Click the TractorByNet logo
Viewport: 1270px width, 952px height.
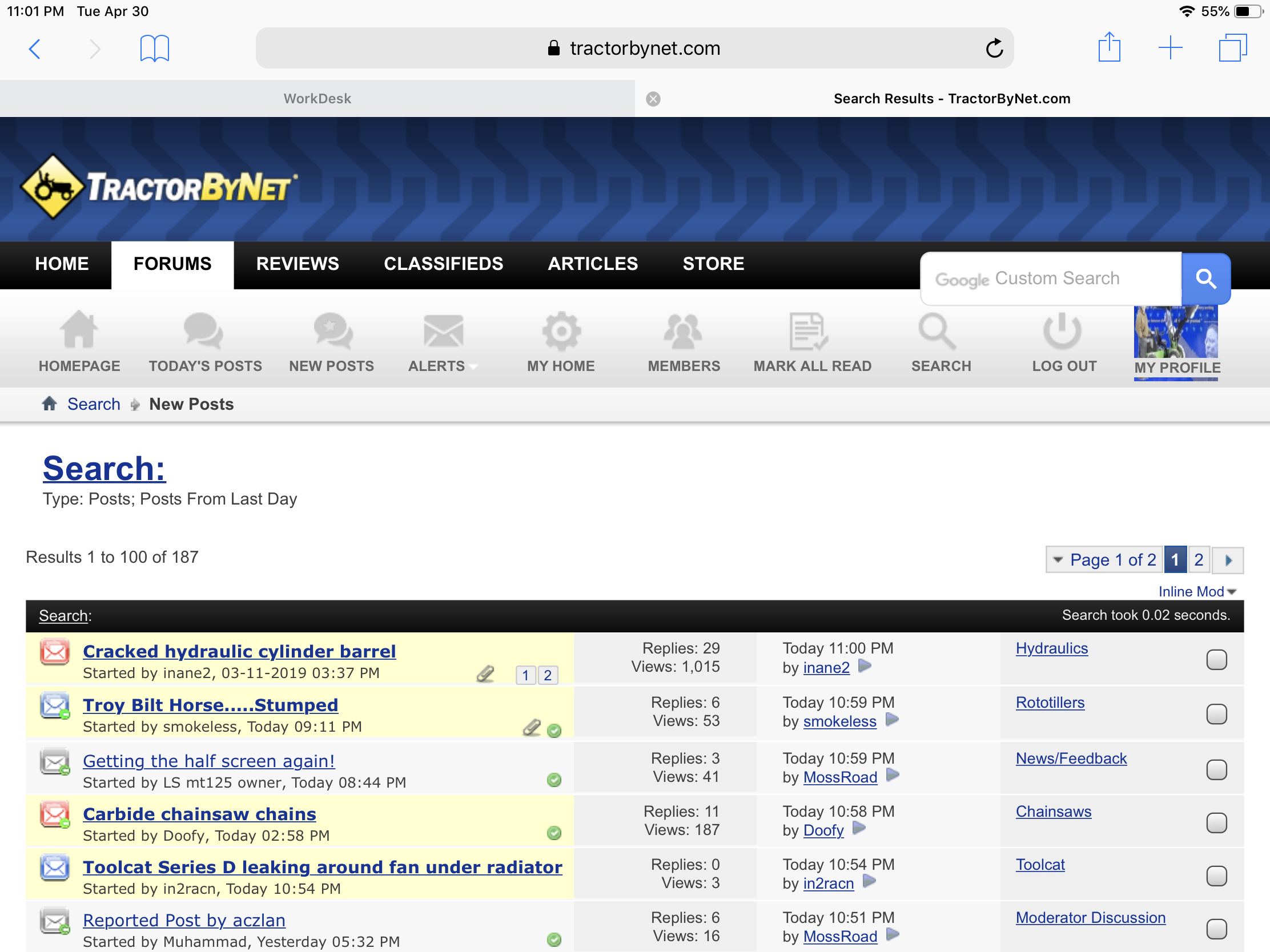[159, 187]
